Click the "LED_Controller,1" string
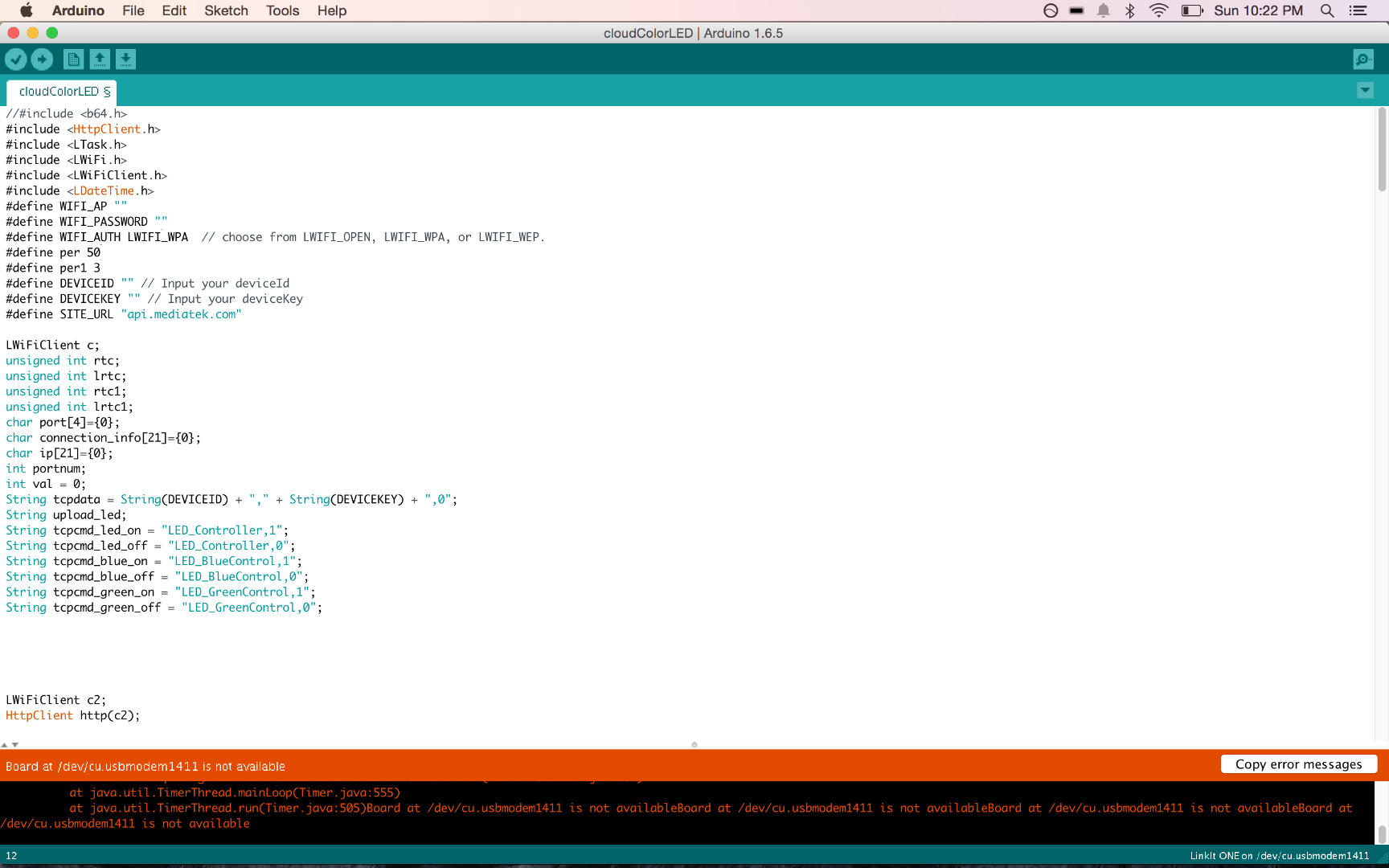This screenshot has width=1389, height=868. 222,530
